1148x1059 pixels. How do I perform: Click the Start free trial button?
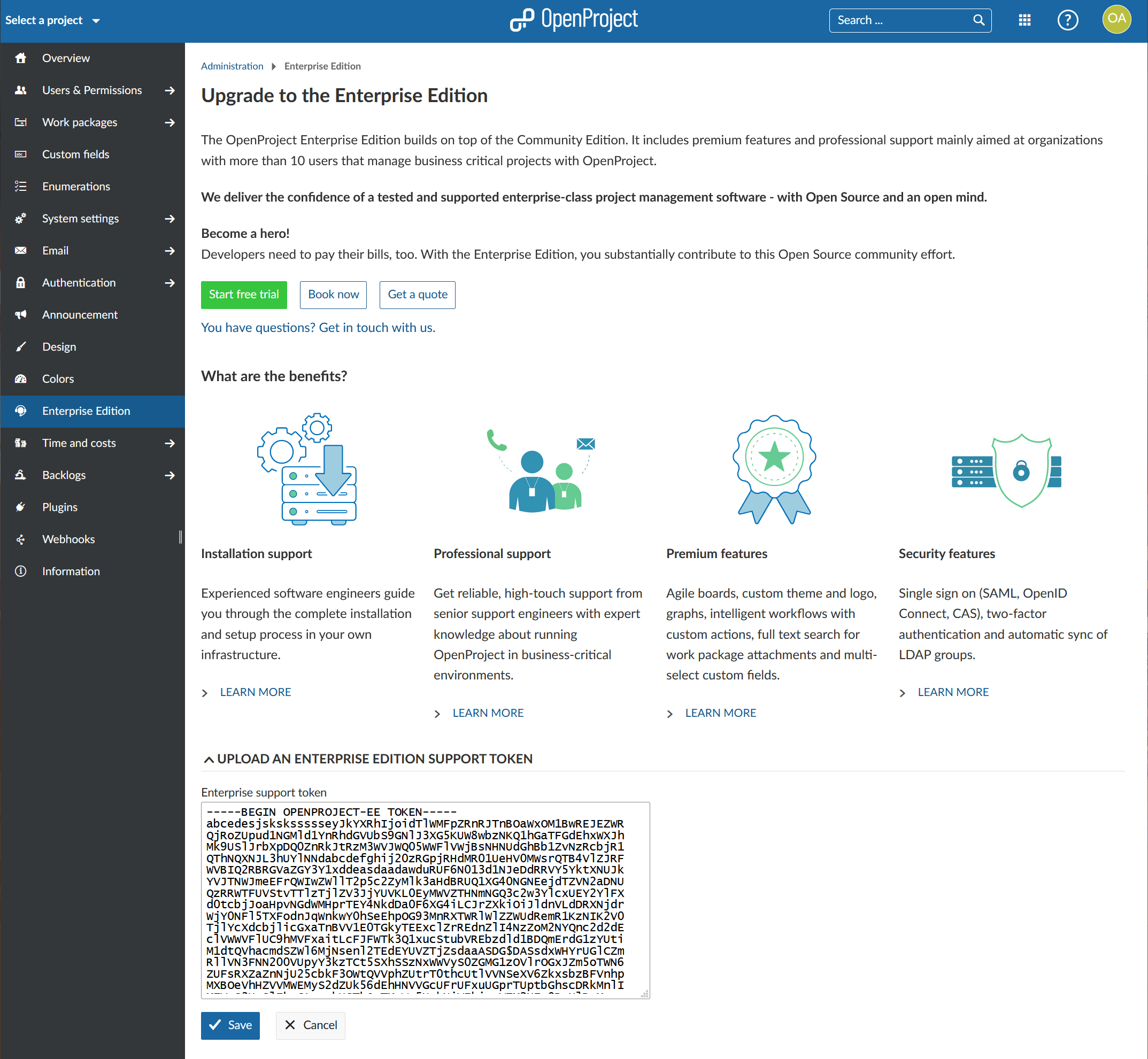pos(244,295)
